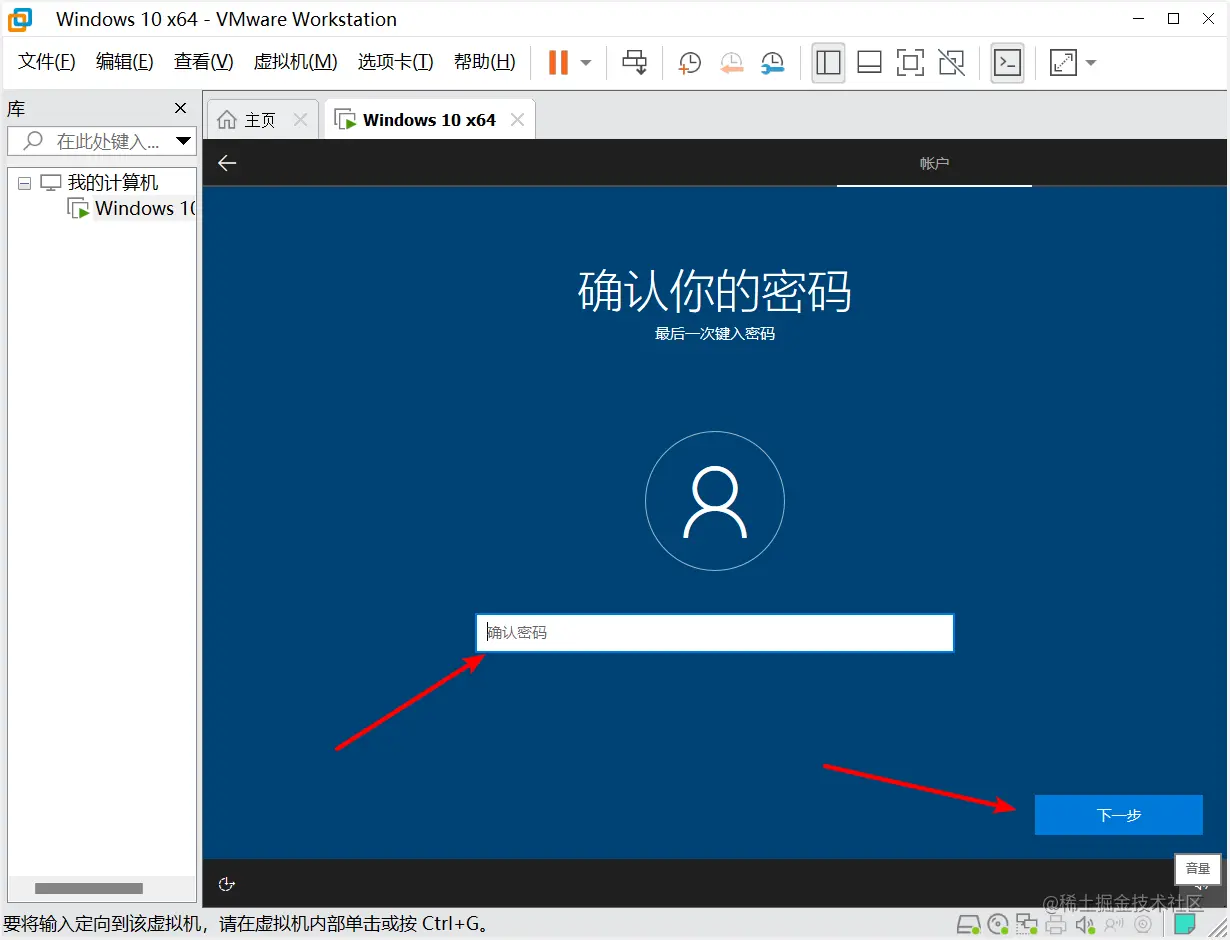Click the network adapter status icon

coord(1027,925)
